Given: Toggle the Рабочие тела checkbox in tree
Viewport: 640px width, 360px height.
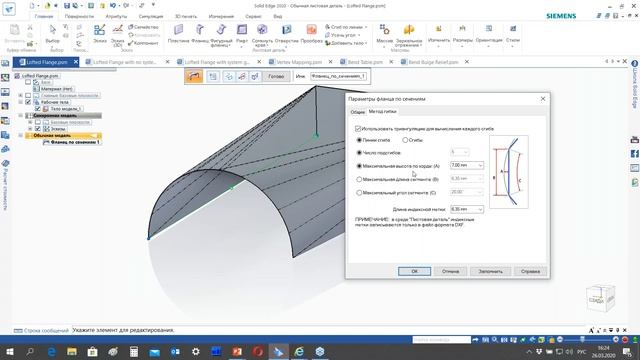Looking at the screenshot, I should (28, 102).
